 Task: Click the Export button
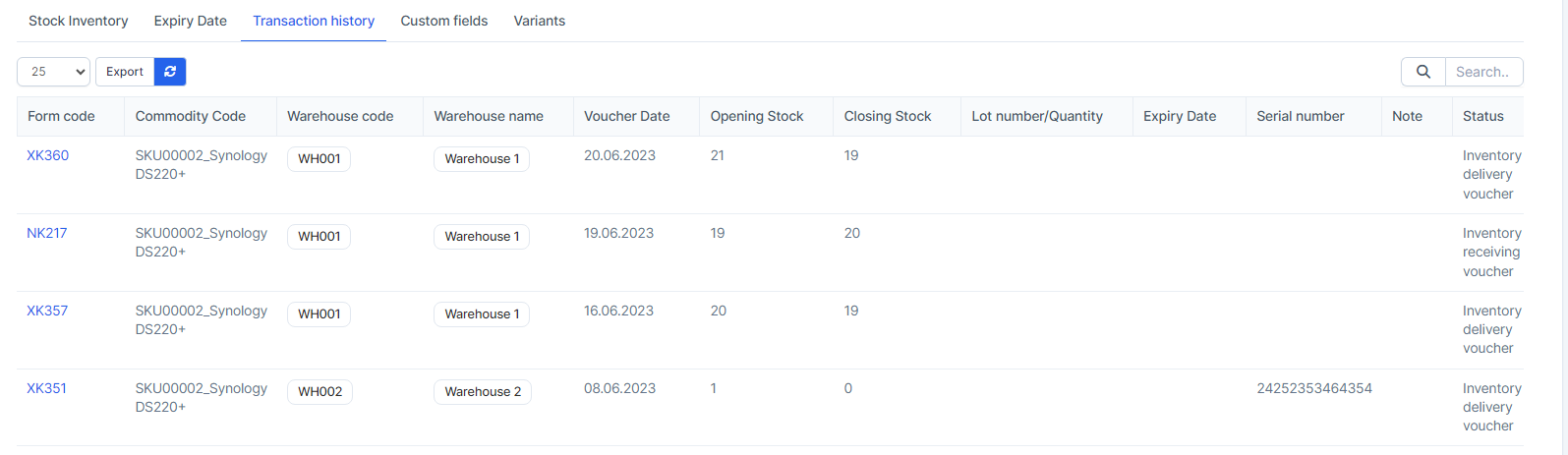125,72
